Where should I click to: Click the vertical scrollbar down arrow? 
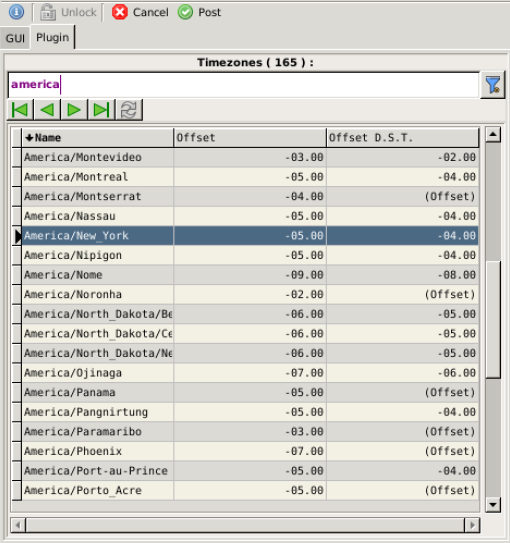(493, 504)
